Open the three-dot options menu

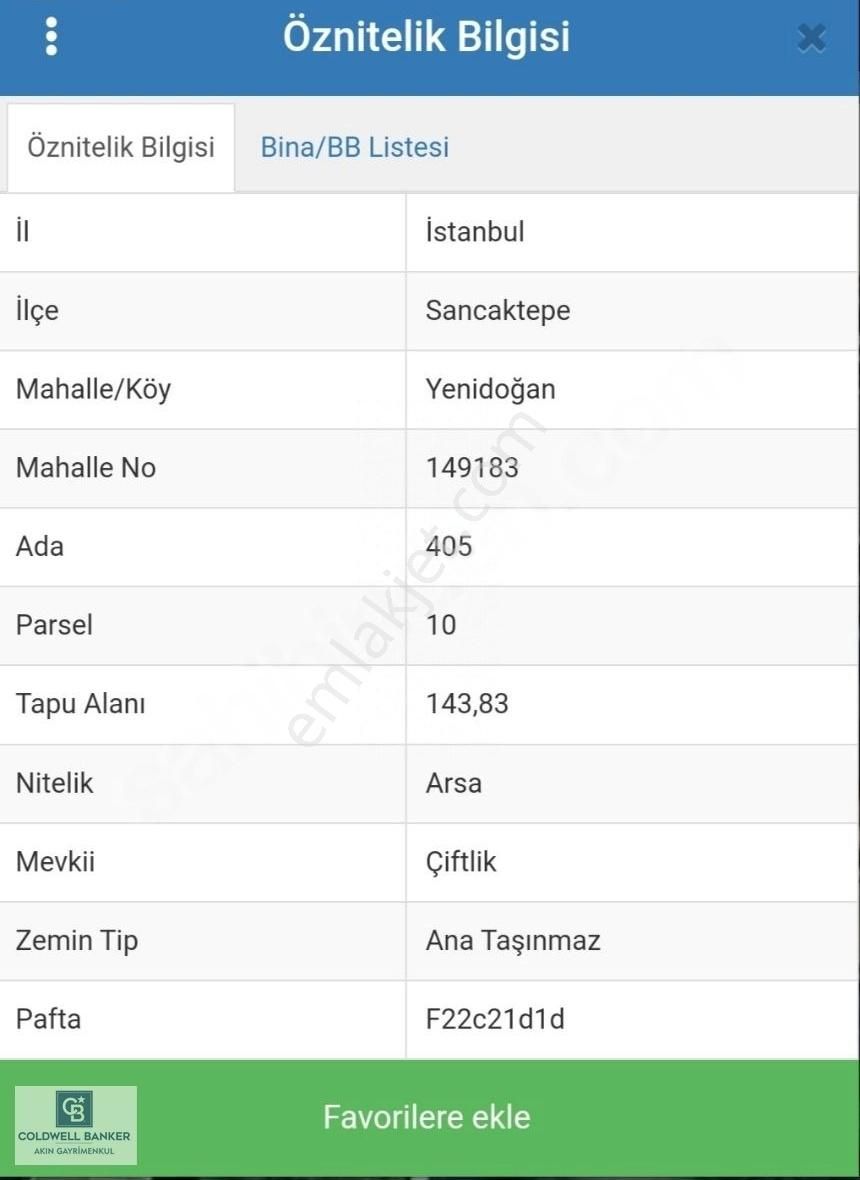[x=51, y=36]
